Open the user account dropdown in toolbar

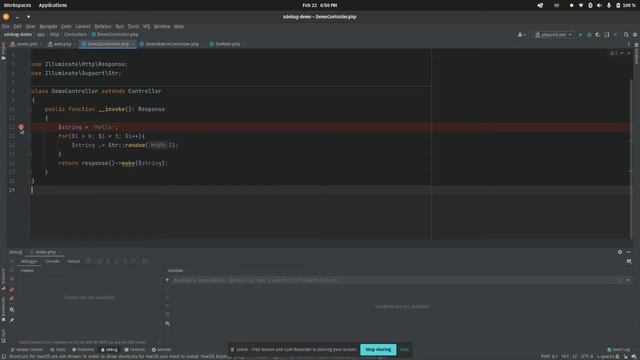(x=521, y=35)
